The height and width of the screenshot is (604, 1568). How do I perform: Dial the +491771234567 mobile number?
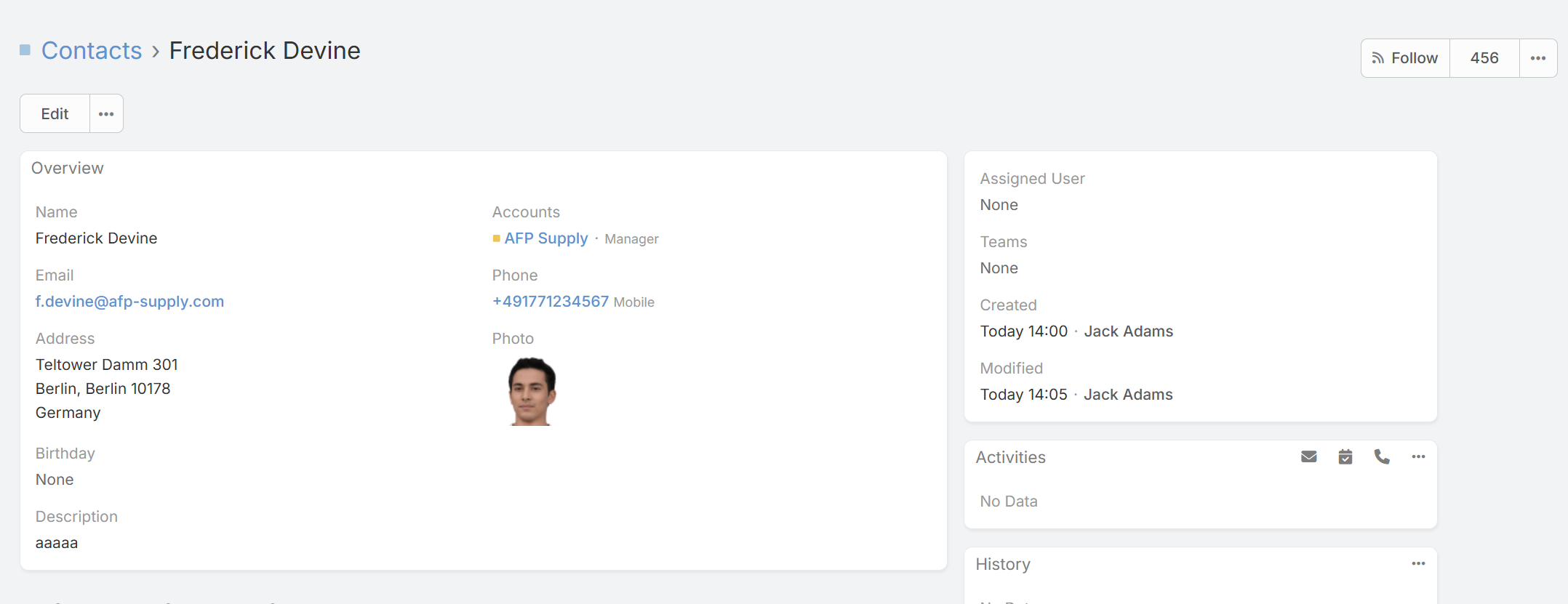click(550, 302)
